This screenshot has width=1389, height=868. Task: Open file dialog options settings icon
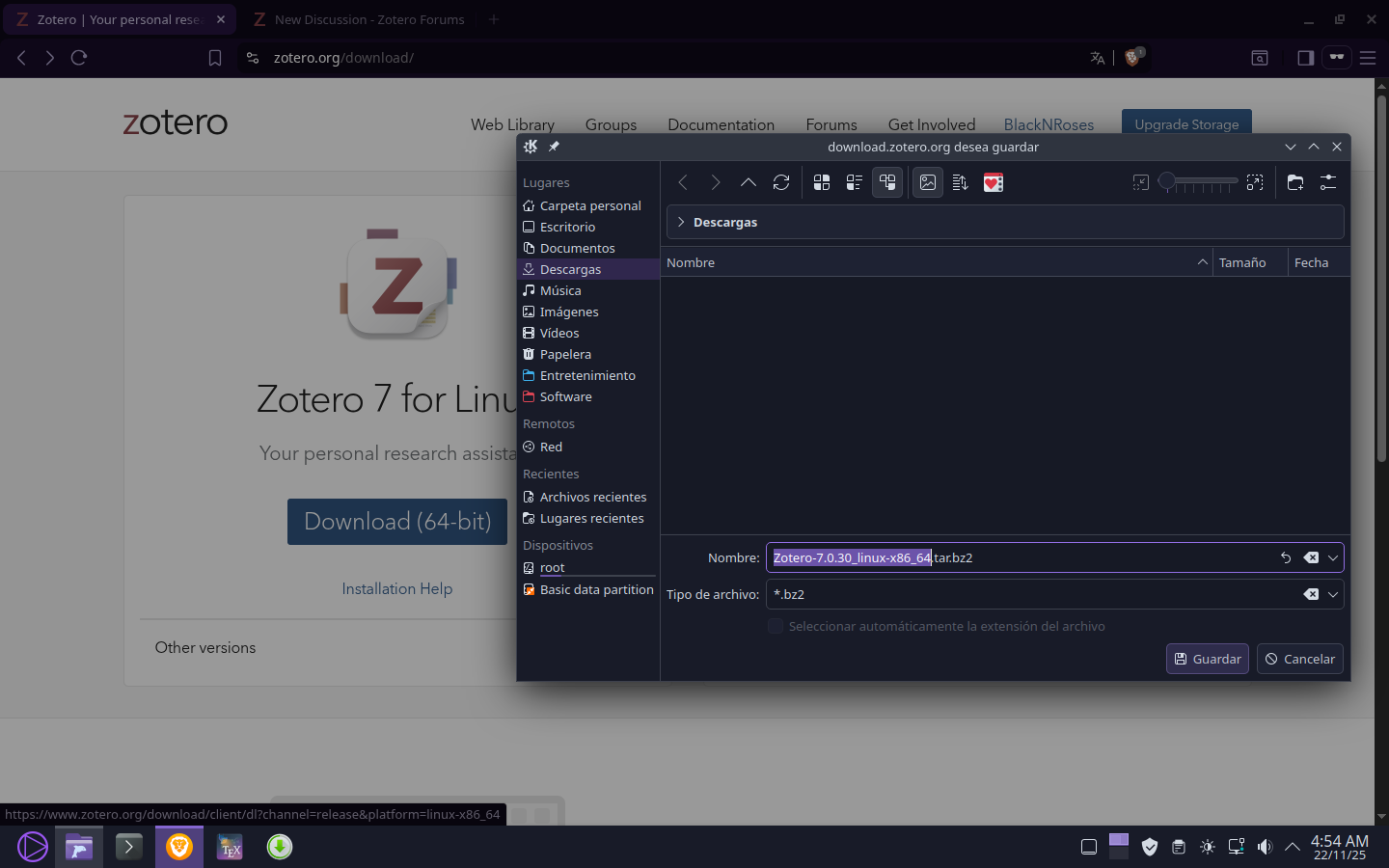(1328, 182)
